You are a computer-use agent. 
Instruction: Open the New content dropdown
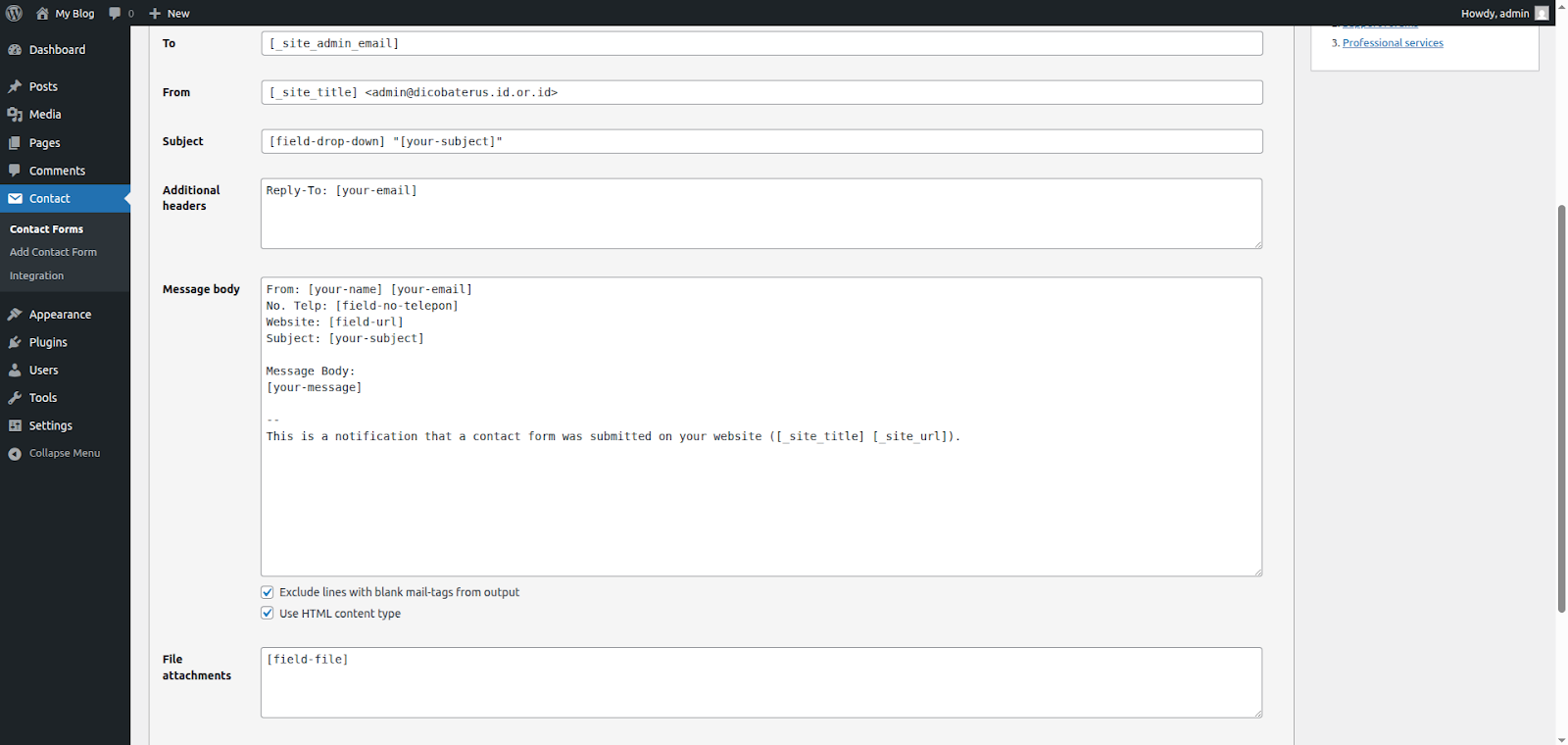170,14
